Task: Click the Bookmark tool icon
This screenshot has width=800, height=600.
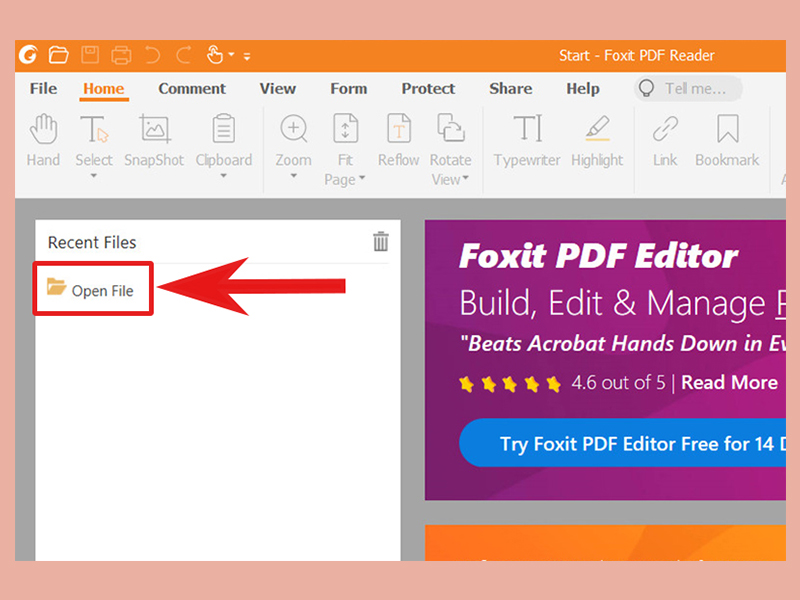Action: (728, 129)
